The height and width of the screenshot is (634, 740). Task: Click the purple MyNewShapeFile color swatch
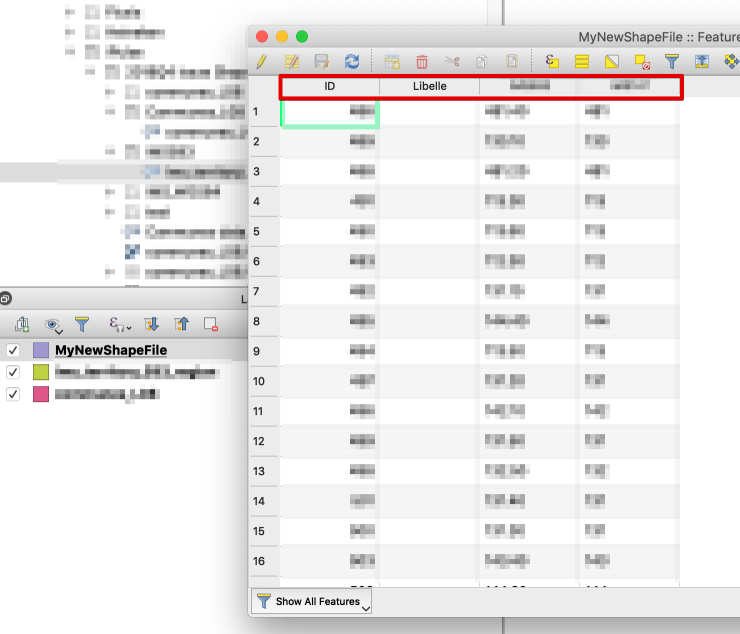[x=41, y=350]
